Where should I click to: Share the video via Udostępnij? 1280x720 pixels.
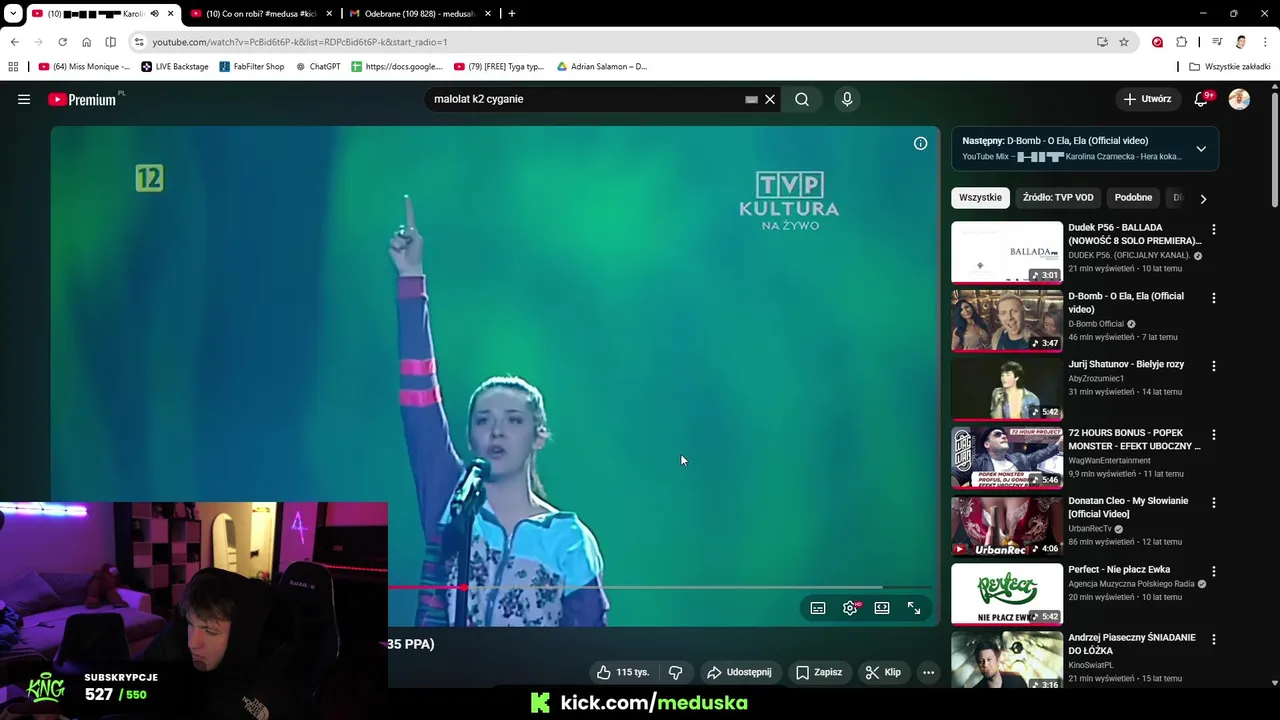[x=739, y=672]
